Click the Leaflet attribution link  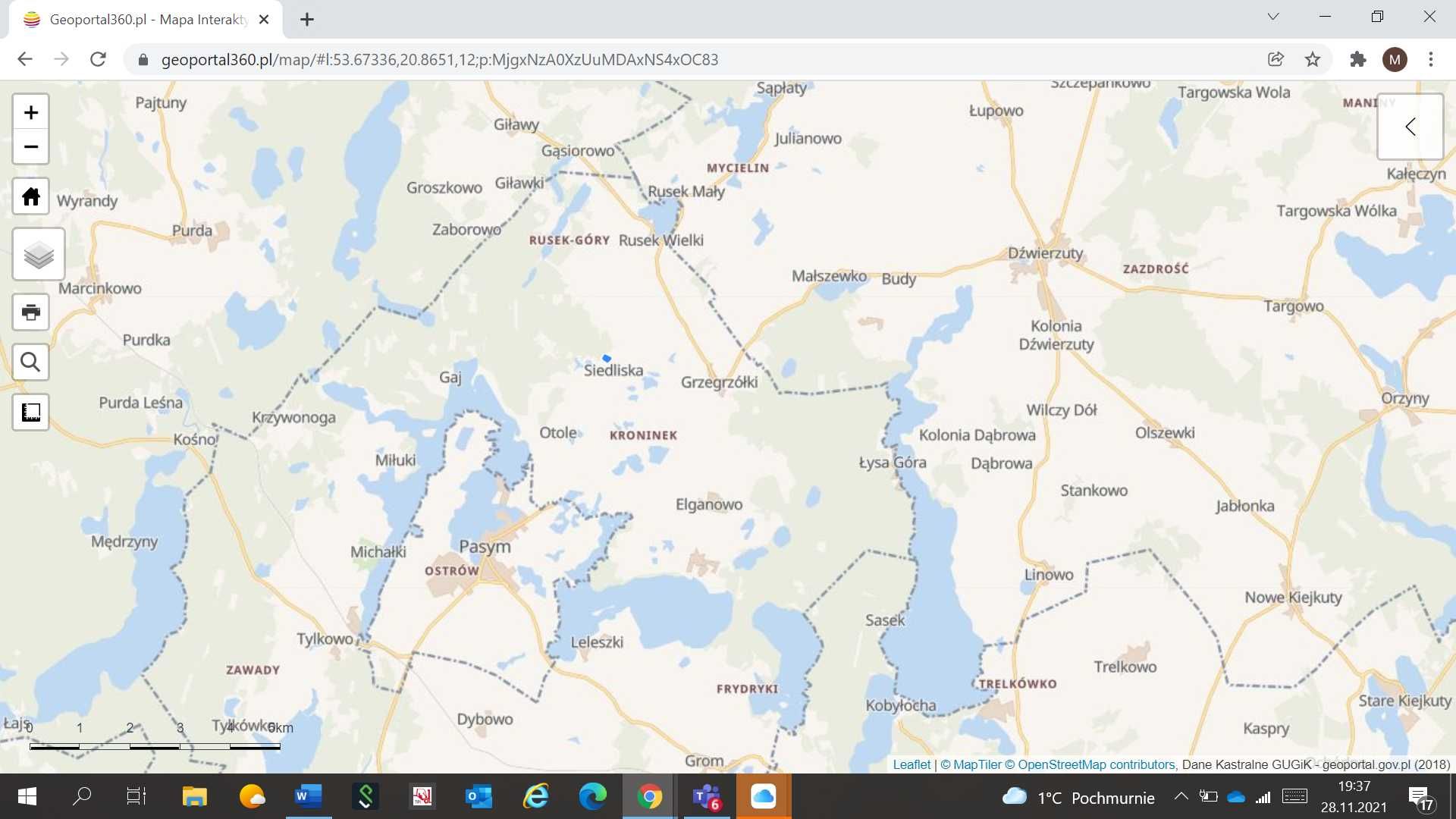point(911,764)
